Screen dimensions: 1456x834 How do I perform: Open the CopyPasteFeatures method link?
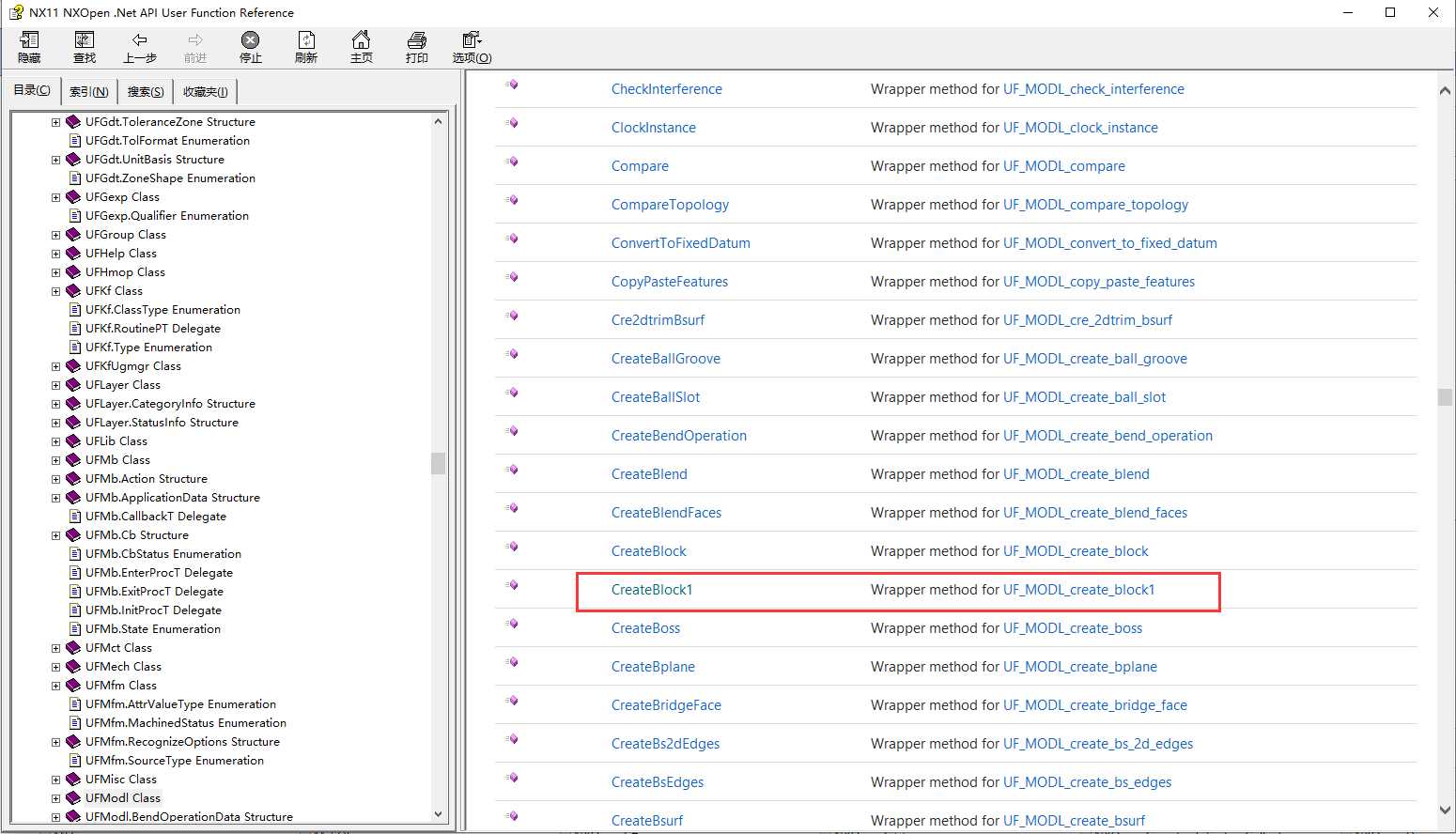[670, 282]
